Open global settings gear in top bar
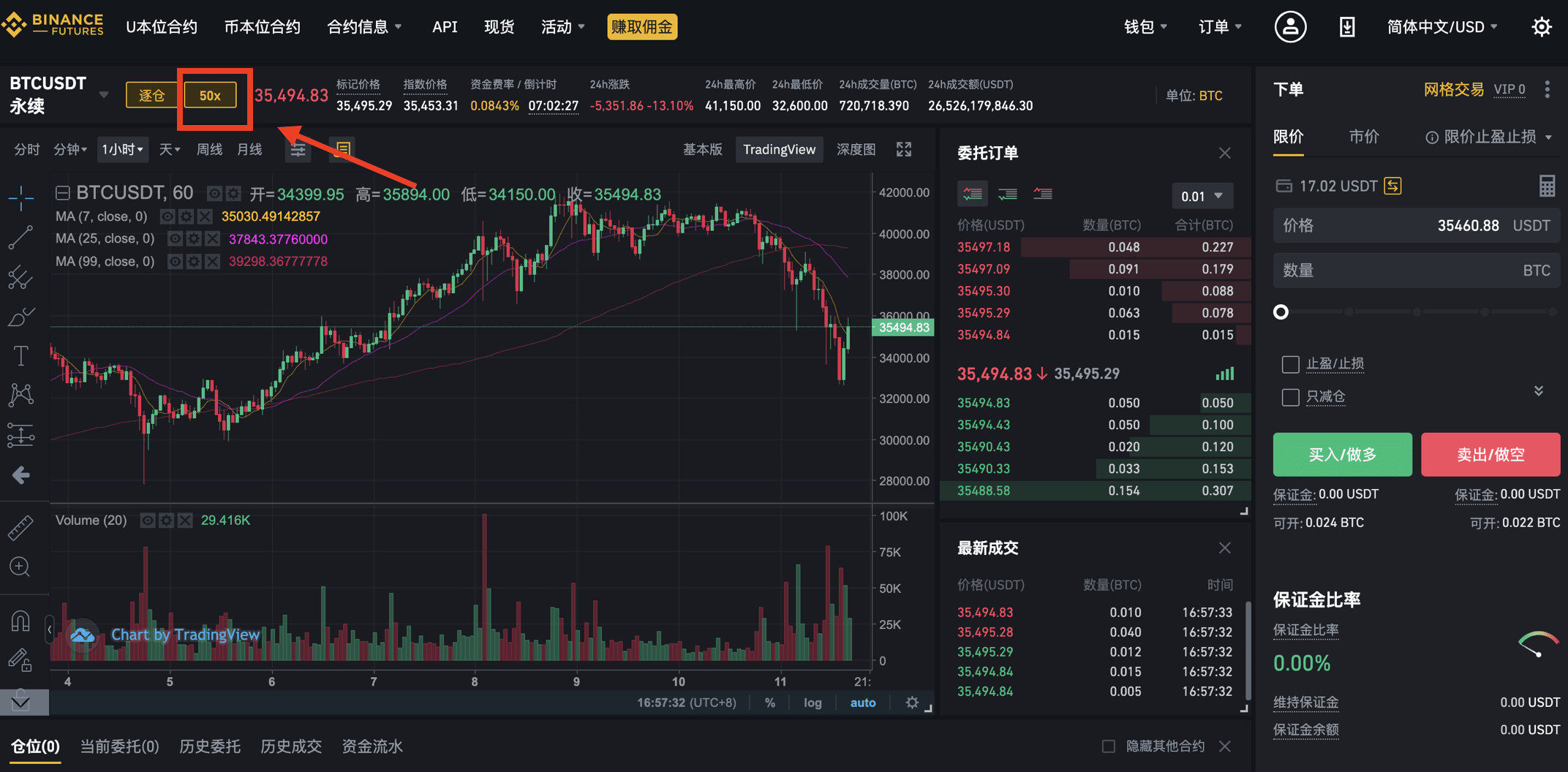 [x=1542, y=27]
